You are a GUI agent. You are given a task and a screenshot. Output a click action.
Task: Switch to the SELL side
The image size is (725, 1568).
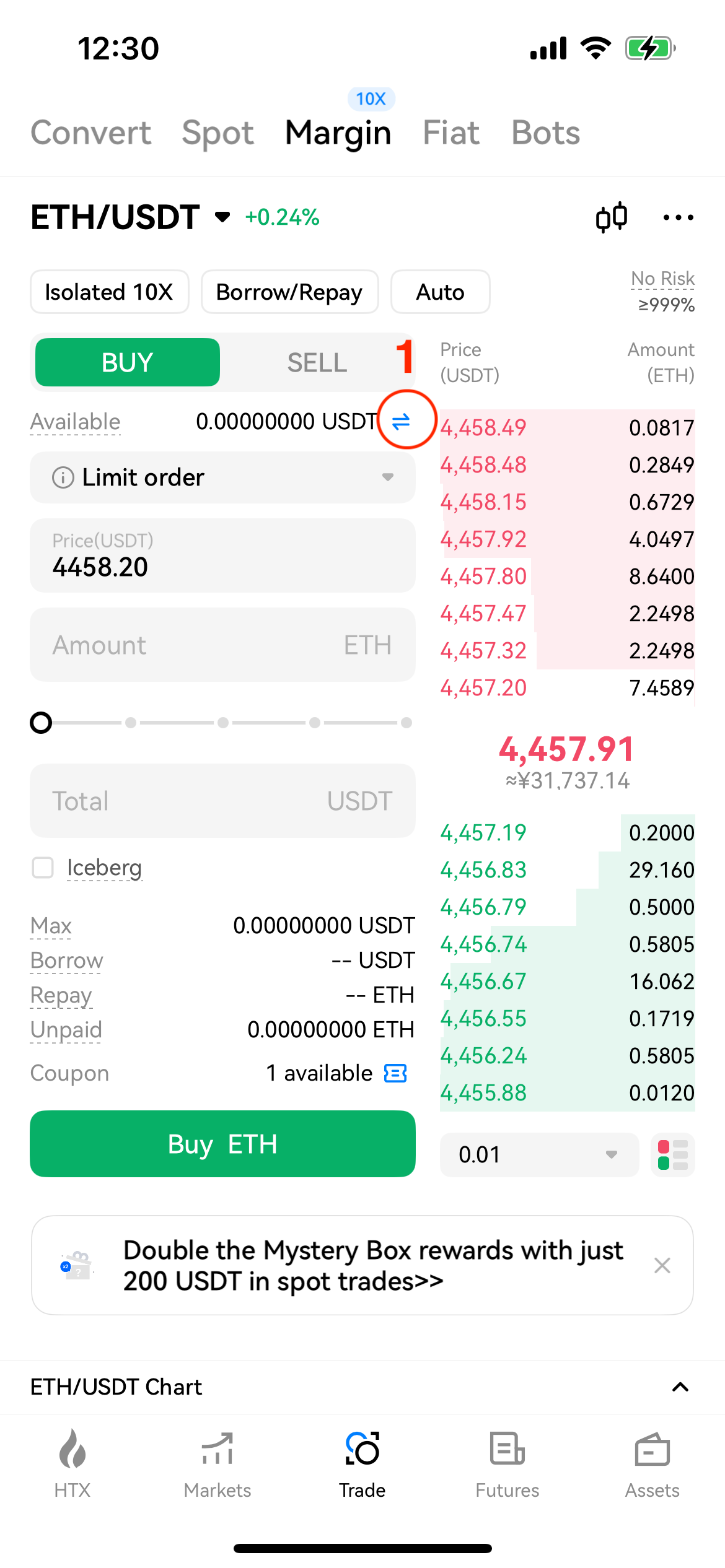coord(317,362)
